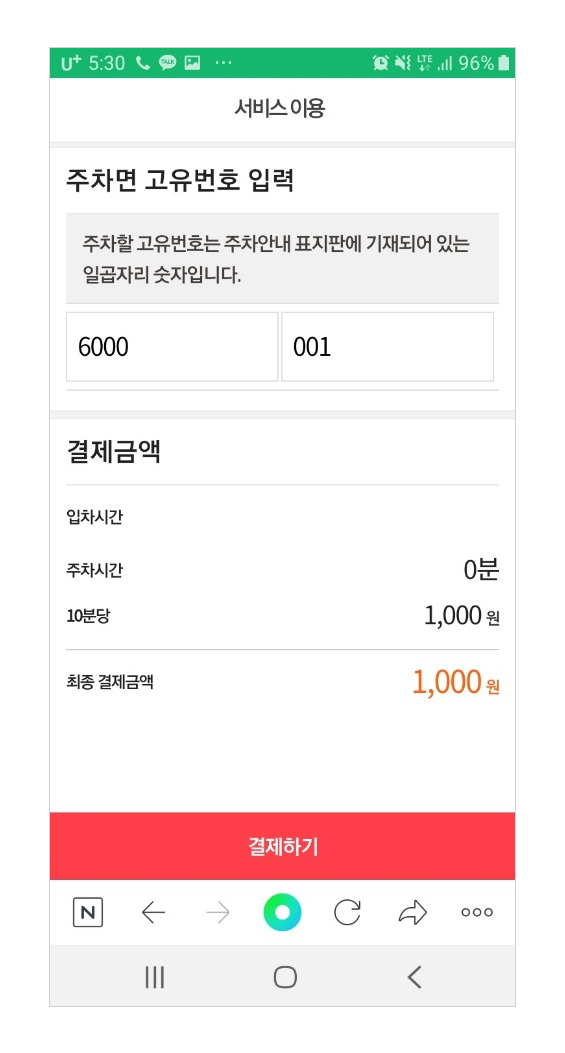Reload the page with refresh icon
This screenshot has width=565, height=1053.
point(347,912)
